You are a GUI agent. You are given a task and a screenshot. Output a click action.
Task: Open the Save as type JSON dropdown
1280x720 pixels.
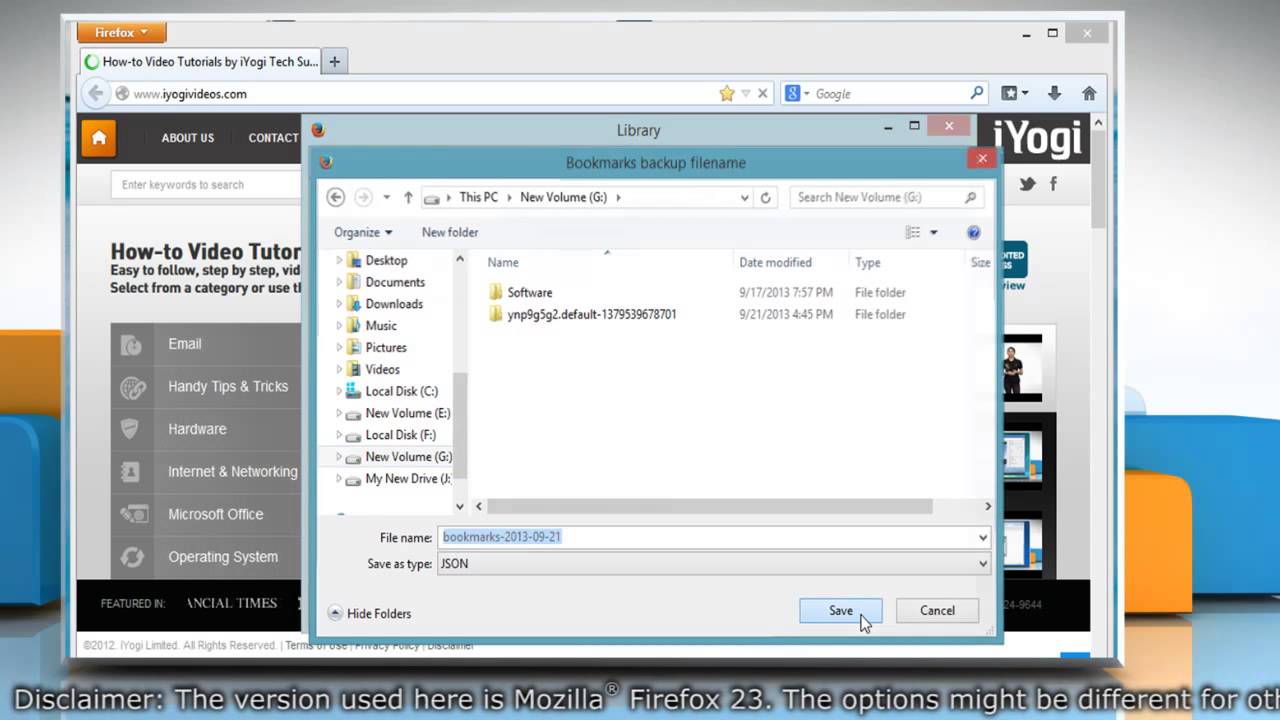[713, 564]
